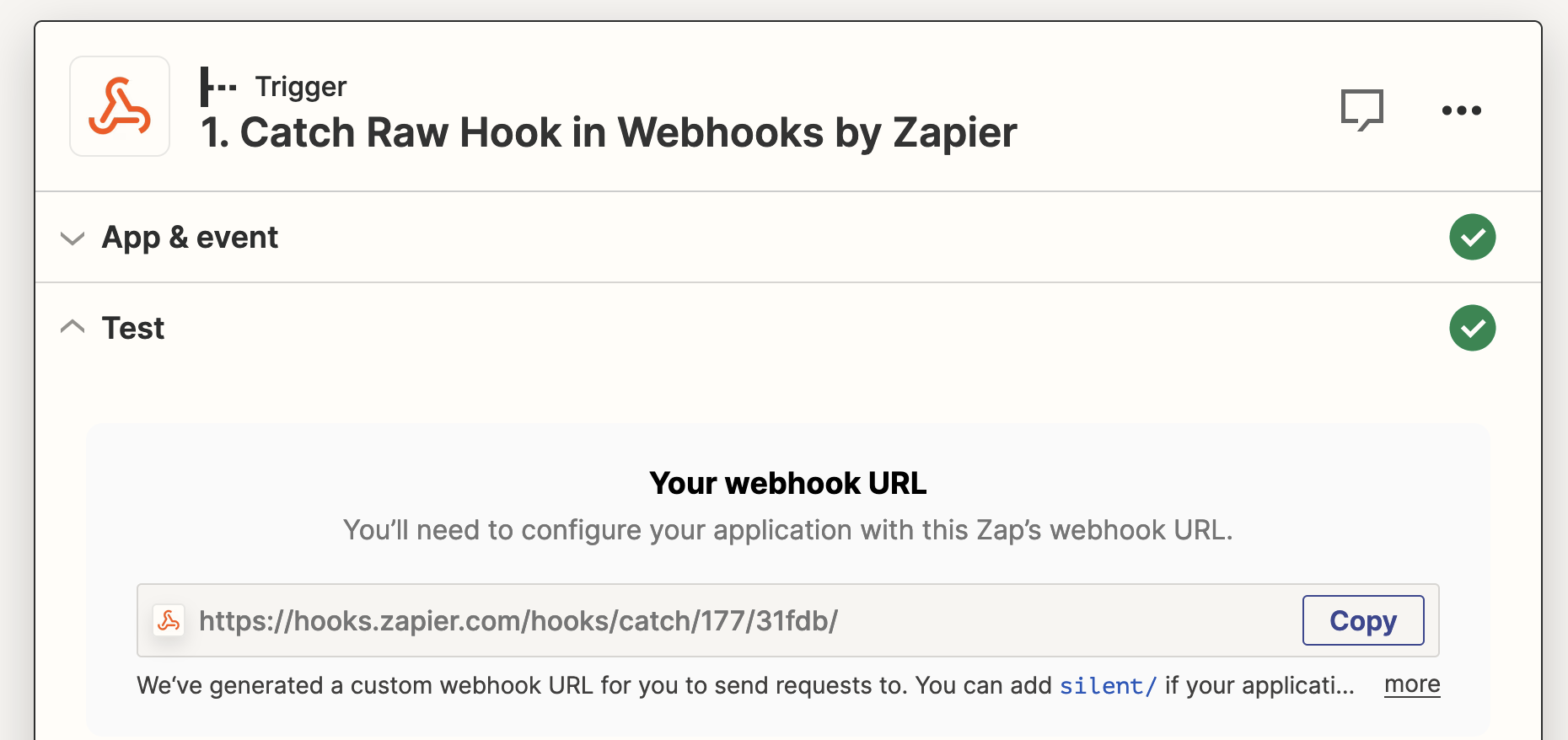Click the green checkmark beside Test

[1471, 328]
